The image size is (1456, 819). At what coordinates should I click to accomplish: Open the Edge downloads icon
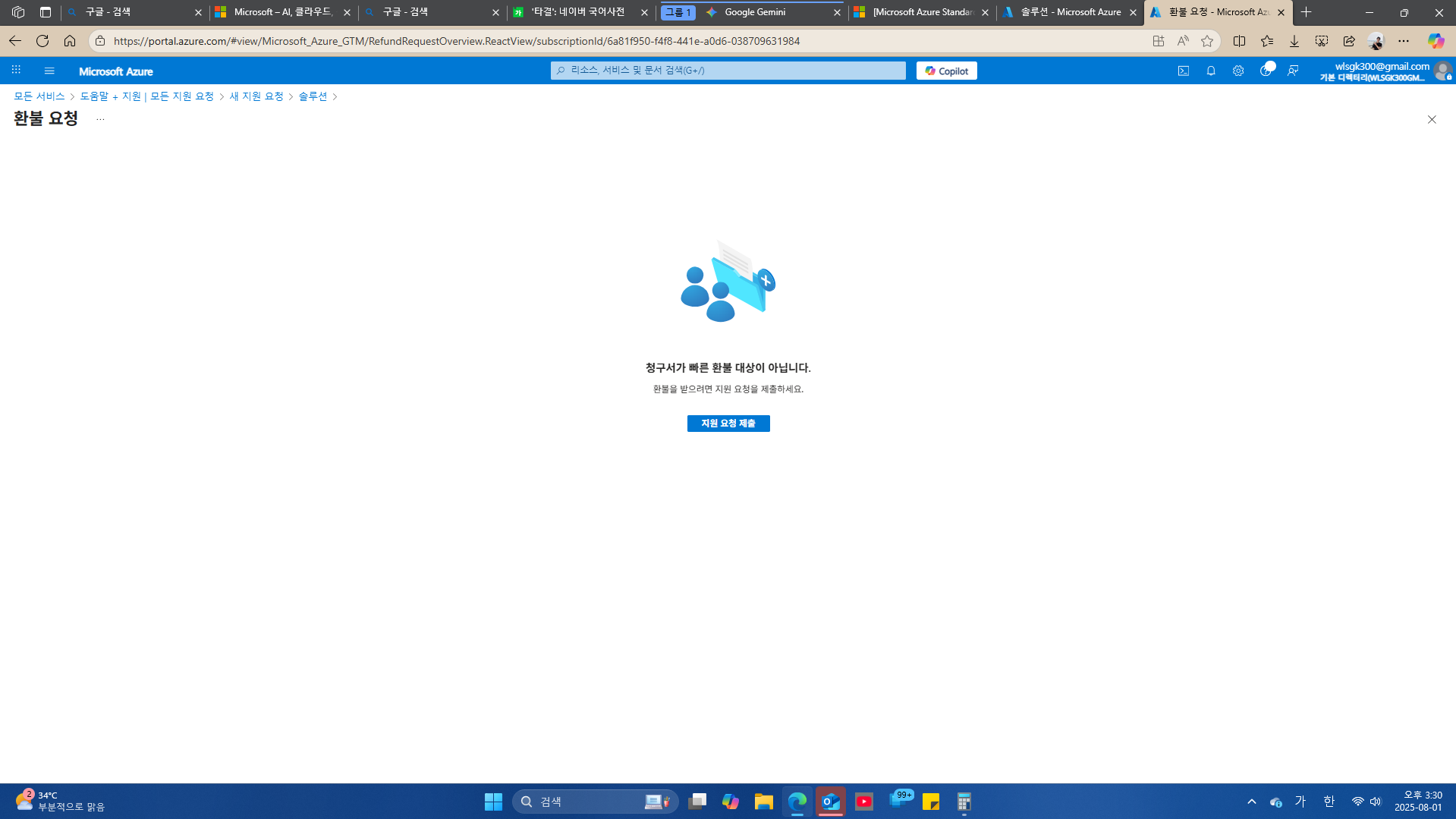click(x=1294, y=41)
